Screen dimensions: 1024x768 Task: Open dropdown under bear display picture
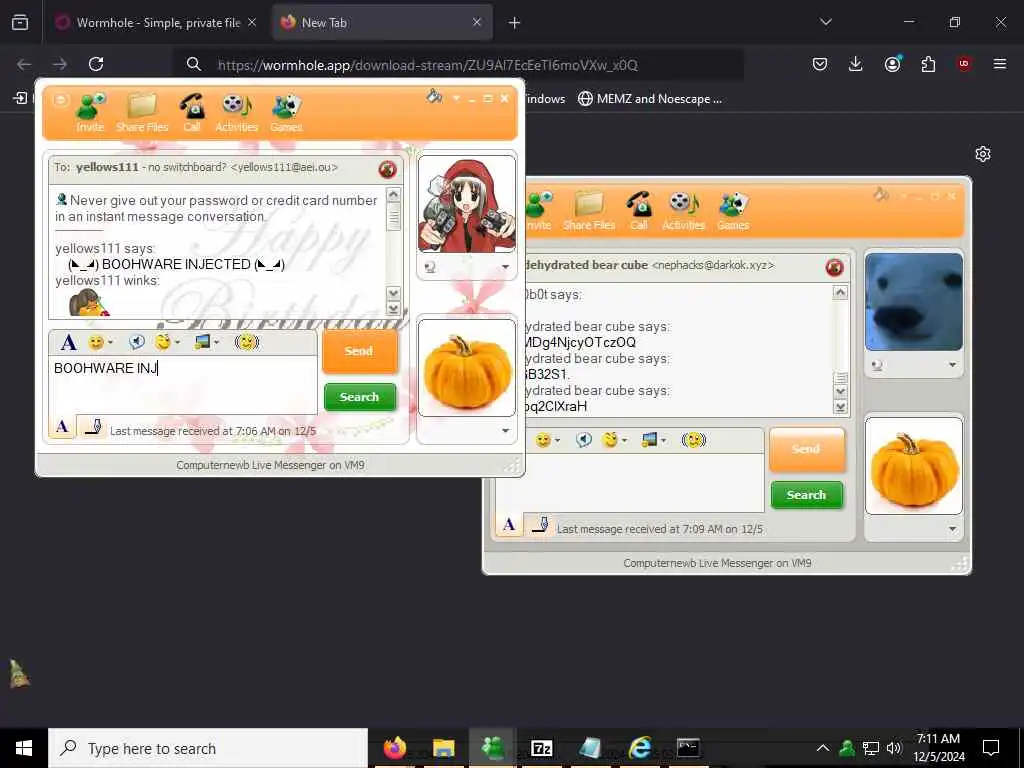click(x=952, y=365)
